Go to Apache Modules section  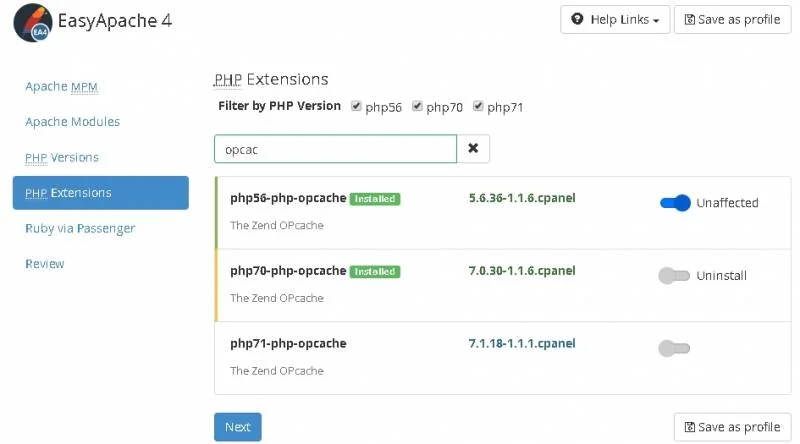click(x=72, y=122)
